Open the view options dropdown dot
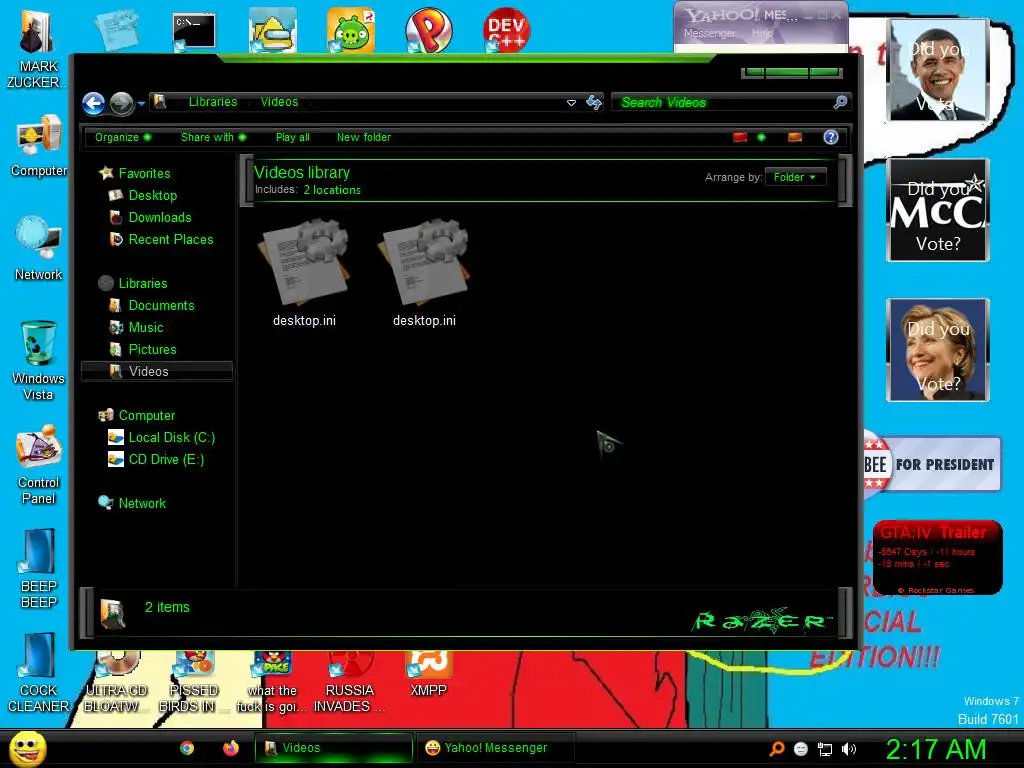This screenshot has height=768, width=1024. (x=761, y=137)
